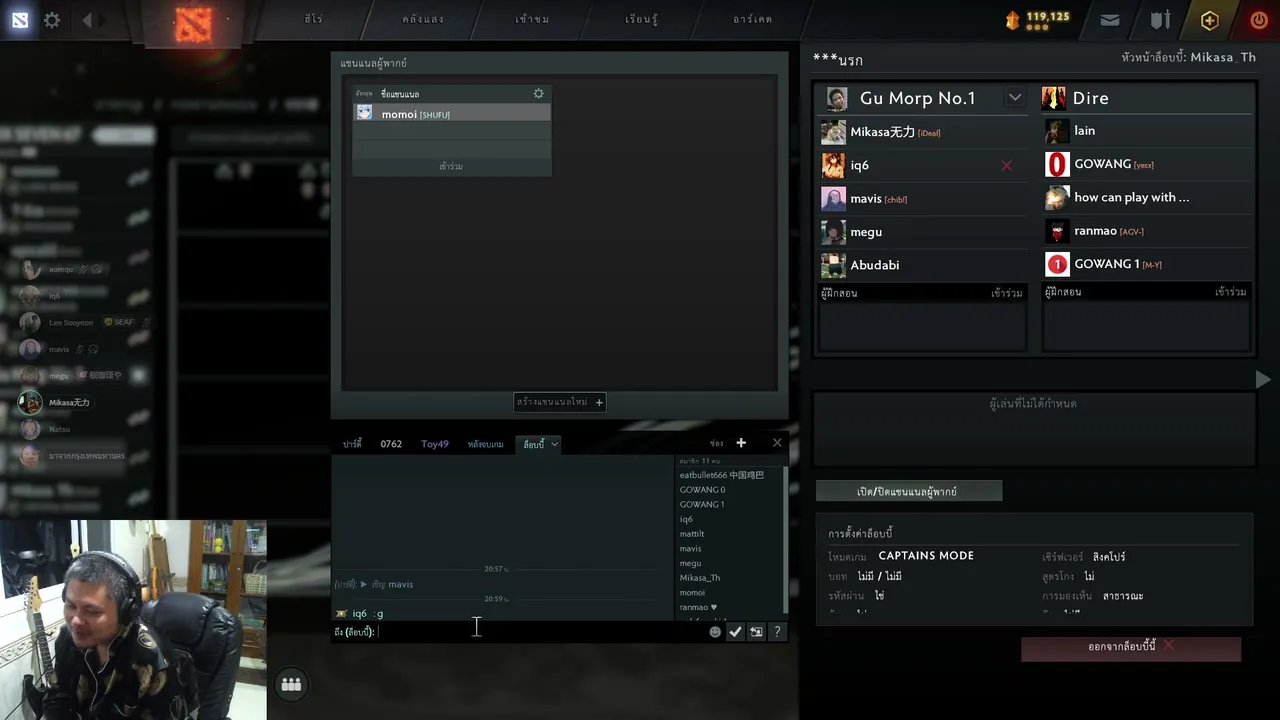Screen dimensions: 1280x720
Task: Select player mavis in Gu Morp team
Action: pos(923,198)
